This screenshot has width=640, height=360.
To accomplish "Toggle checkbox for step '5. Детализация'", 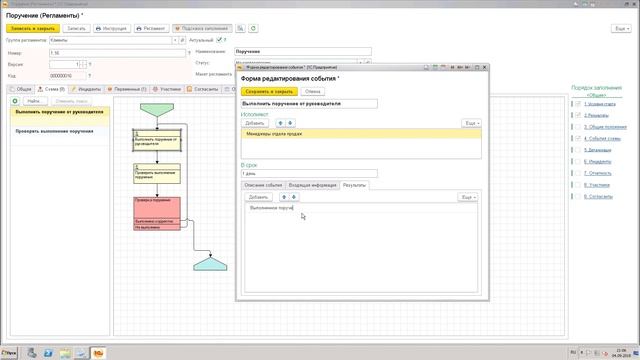I will coord(578,150).
